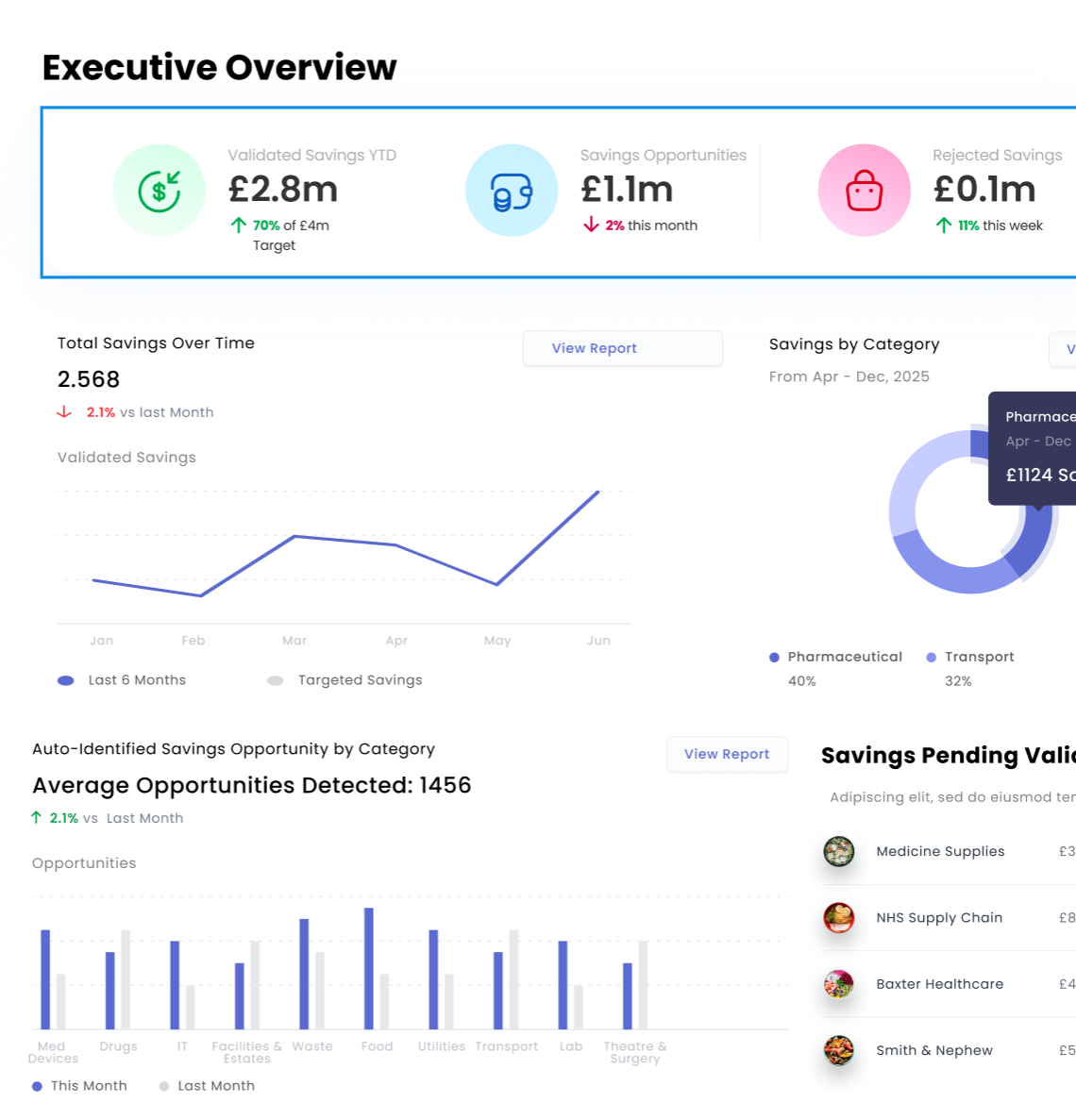This screenshot has height=1120, width=1076.
Task: Select the NHS Supply Chain avatar image
Action: [x=839, y=918]
